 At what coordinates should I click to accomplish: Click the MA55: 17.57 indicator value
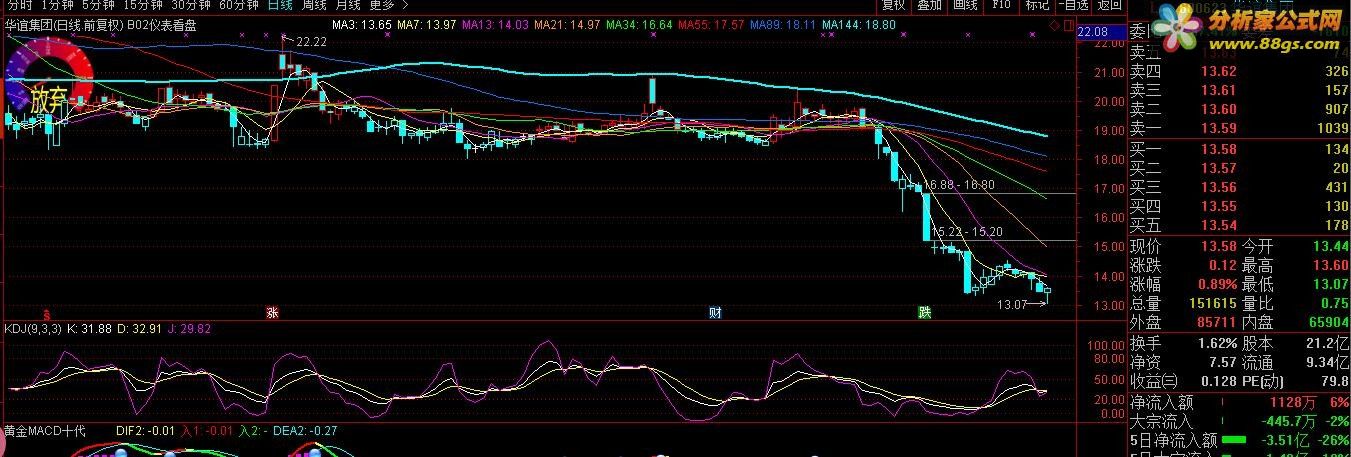click(712, 24)
